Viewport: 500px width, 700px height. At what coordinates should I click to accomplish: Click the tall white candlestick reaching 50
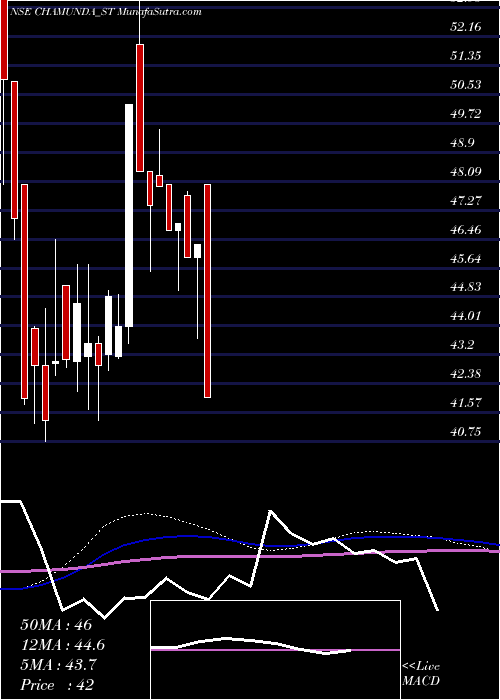click(x=129, y=215)
